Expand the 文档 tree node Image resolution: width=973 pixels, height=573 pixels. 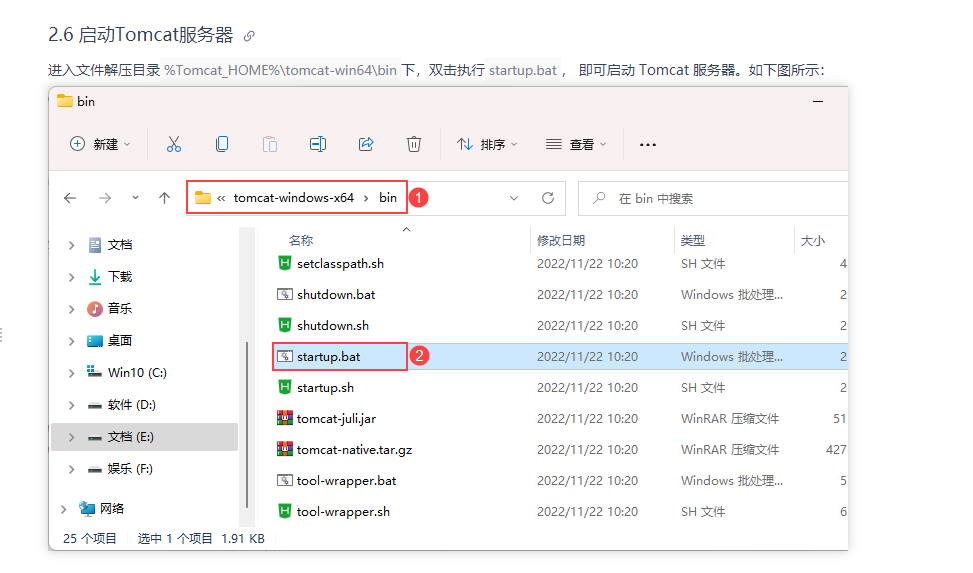(71, 245)
